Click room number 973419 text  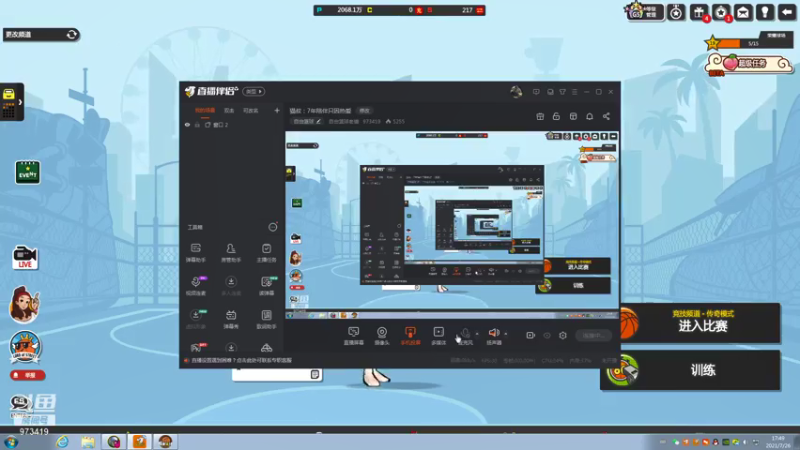click(x=371, y=121)
